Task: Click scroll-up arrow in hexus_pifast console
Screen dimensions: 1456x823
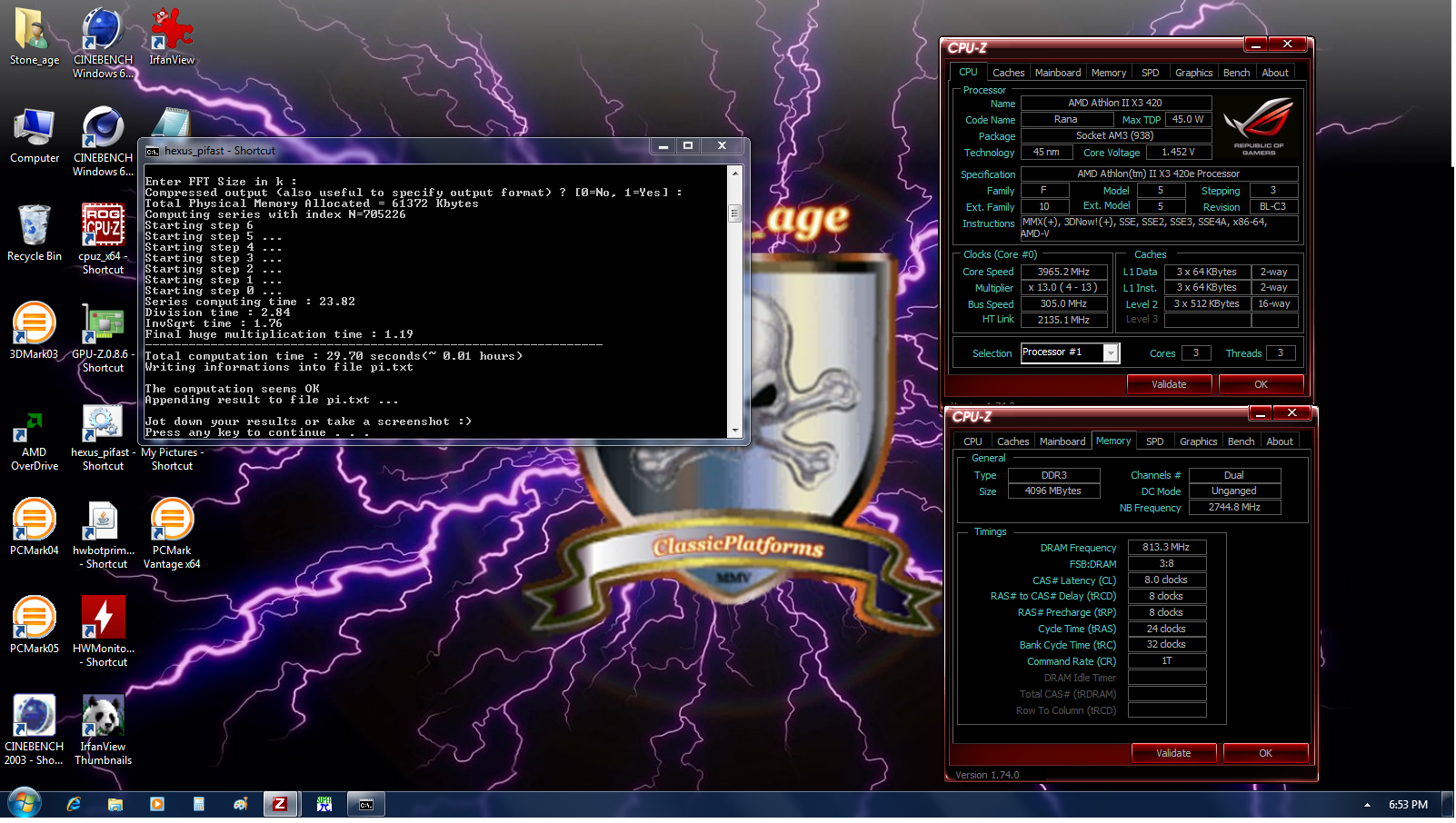Action: click(x=734, y=173)
